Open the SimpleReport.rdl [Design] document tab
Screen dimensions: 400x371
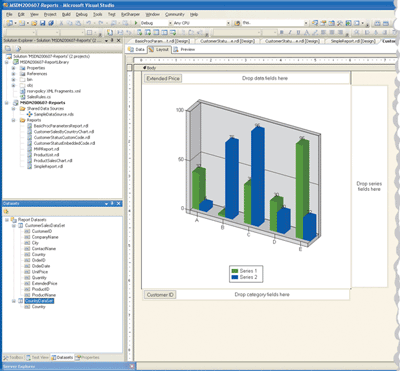(353, 41)
